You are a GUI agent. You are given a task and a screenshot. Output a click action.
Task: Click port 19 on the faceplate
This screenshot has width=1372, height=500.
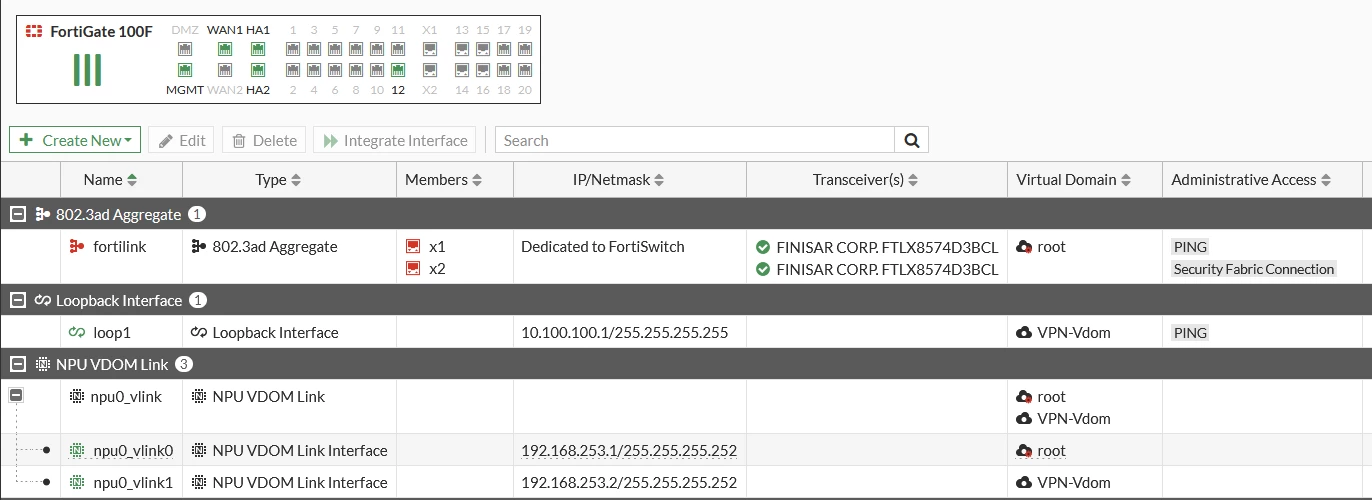pos(525,48)
